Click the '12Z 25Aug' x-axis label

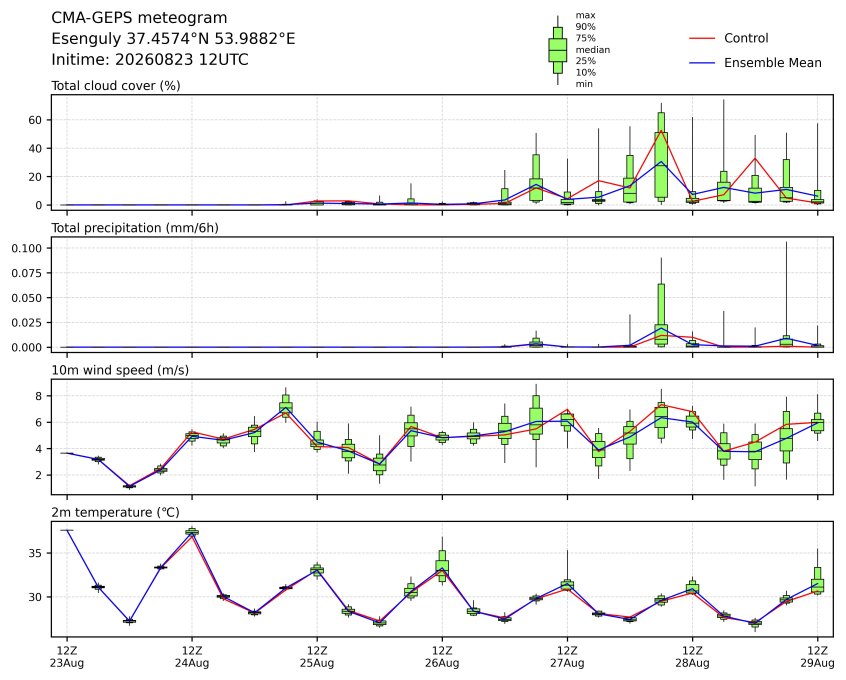(317, 657)
